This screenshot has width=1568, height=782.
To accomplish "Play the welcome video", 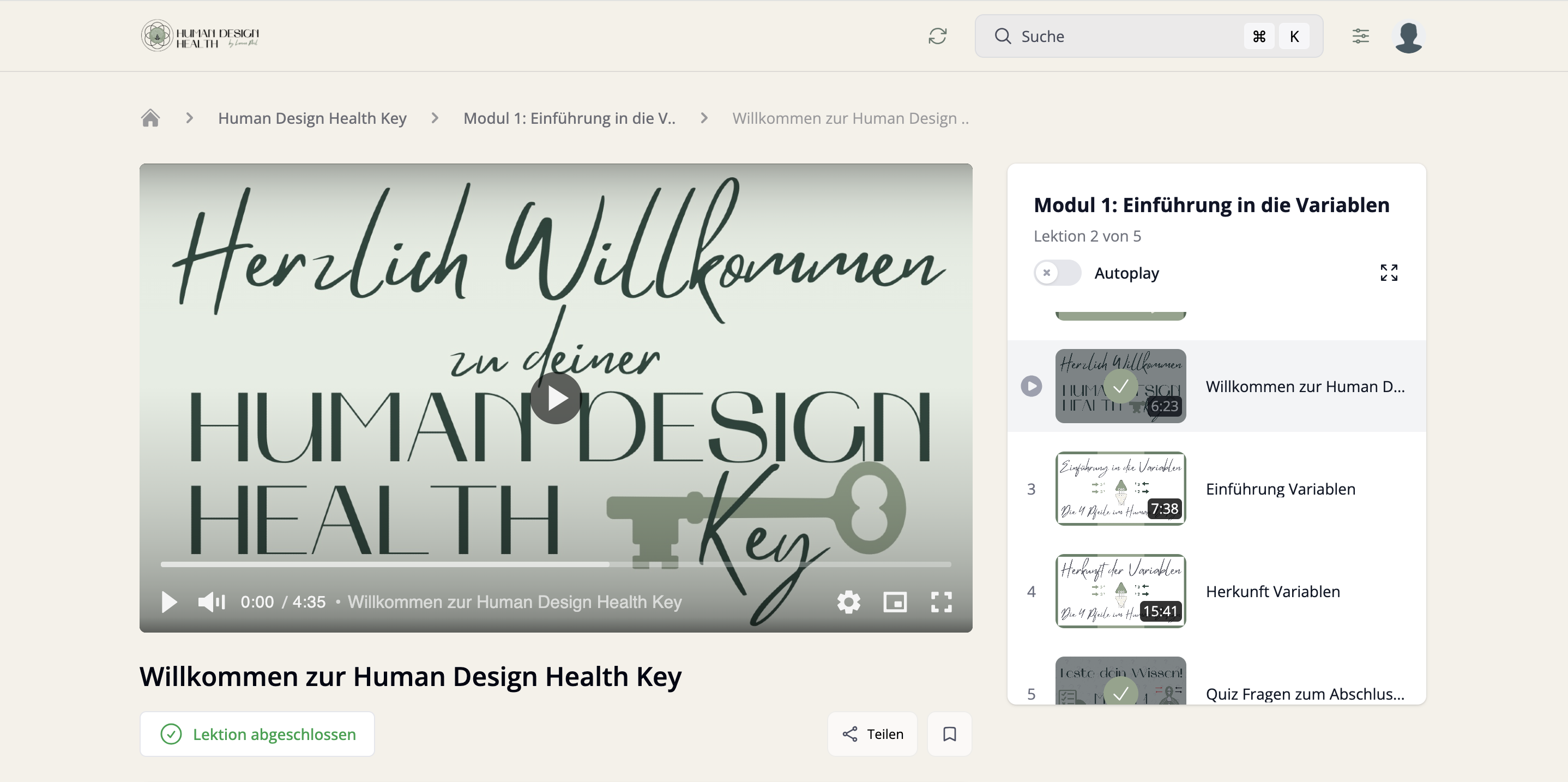I will pyautogui.click(x=555, y=397).
